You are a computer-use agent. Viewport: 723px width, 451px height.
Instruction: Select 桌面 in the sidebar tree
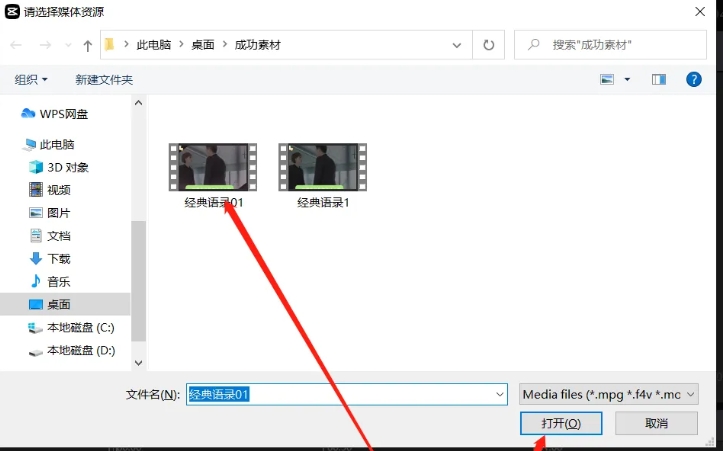(65, 304)
